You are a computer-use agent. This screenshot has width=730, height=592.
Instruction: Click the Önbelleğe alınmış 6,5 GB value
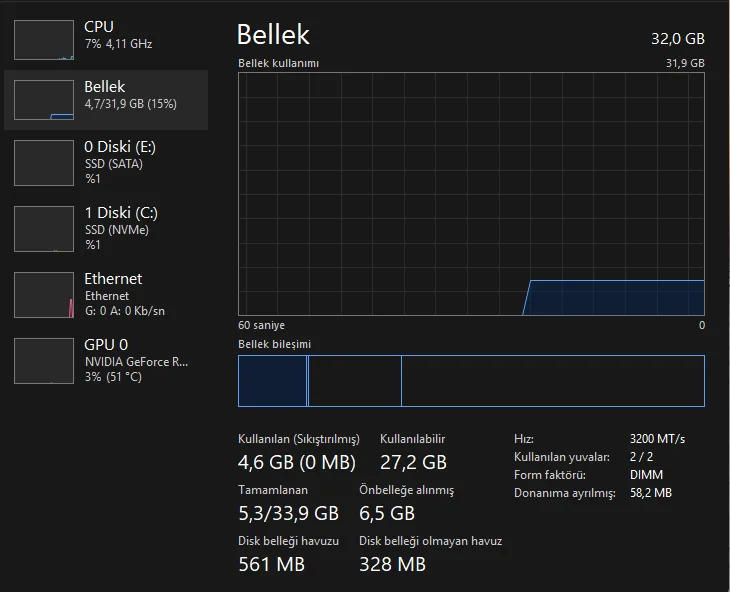click(x=387, y=513)
